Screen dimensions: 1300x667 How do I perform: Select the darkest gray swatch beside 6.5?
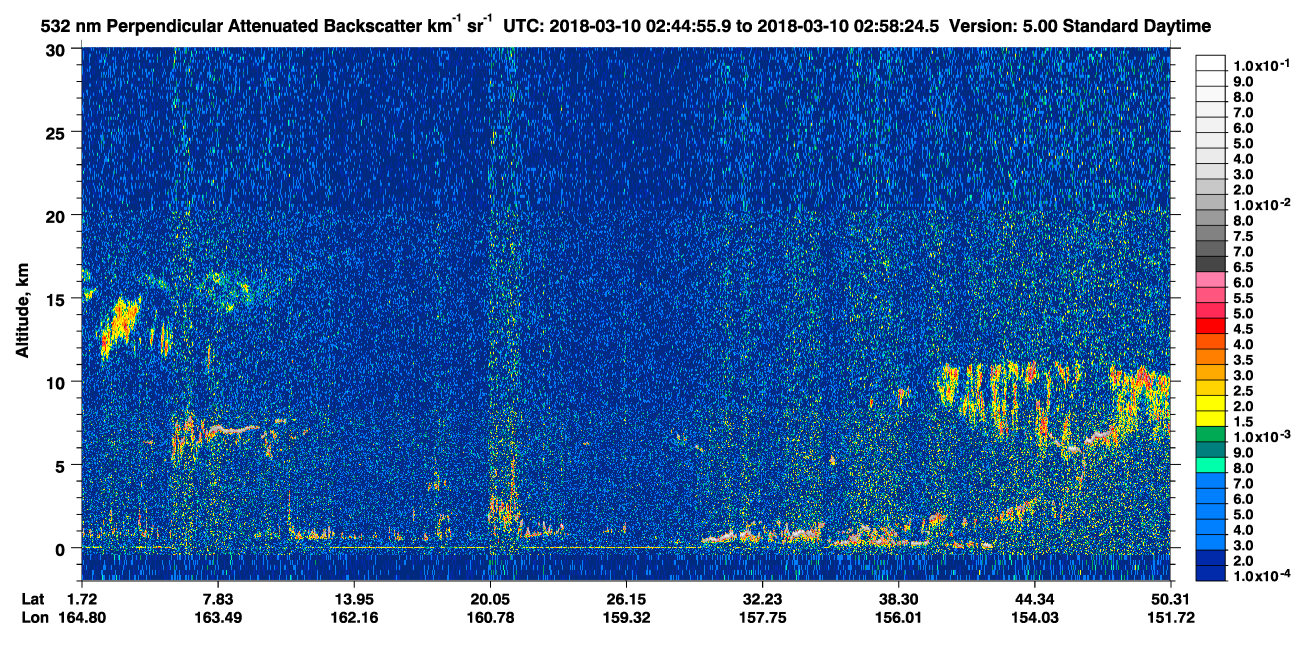[1210, 264]
